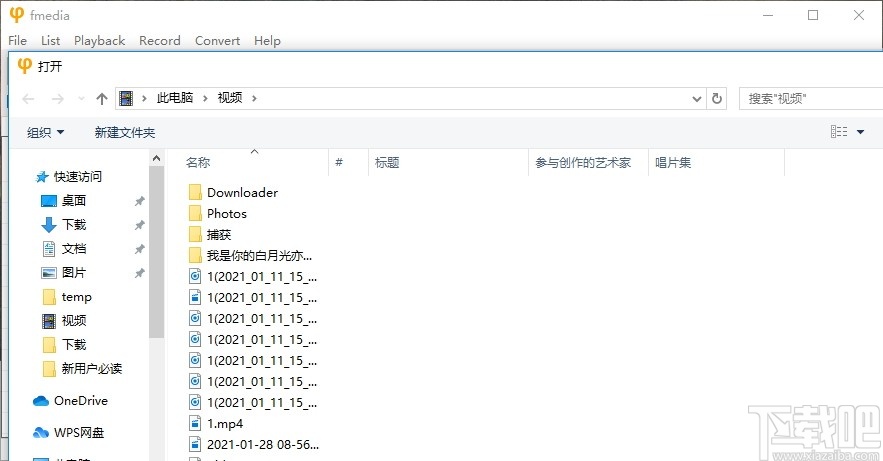
Task: Click the sidebar vertical scrollbar thumb
Action: 157,252
